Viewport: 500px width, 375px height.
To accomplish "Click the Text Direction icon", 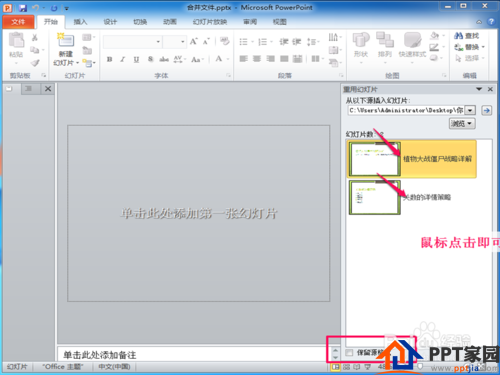I will pos(334,37).
